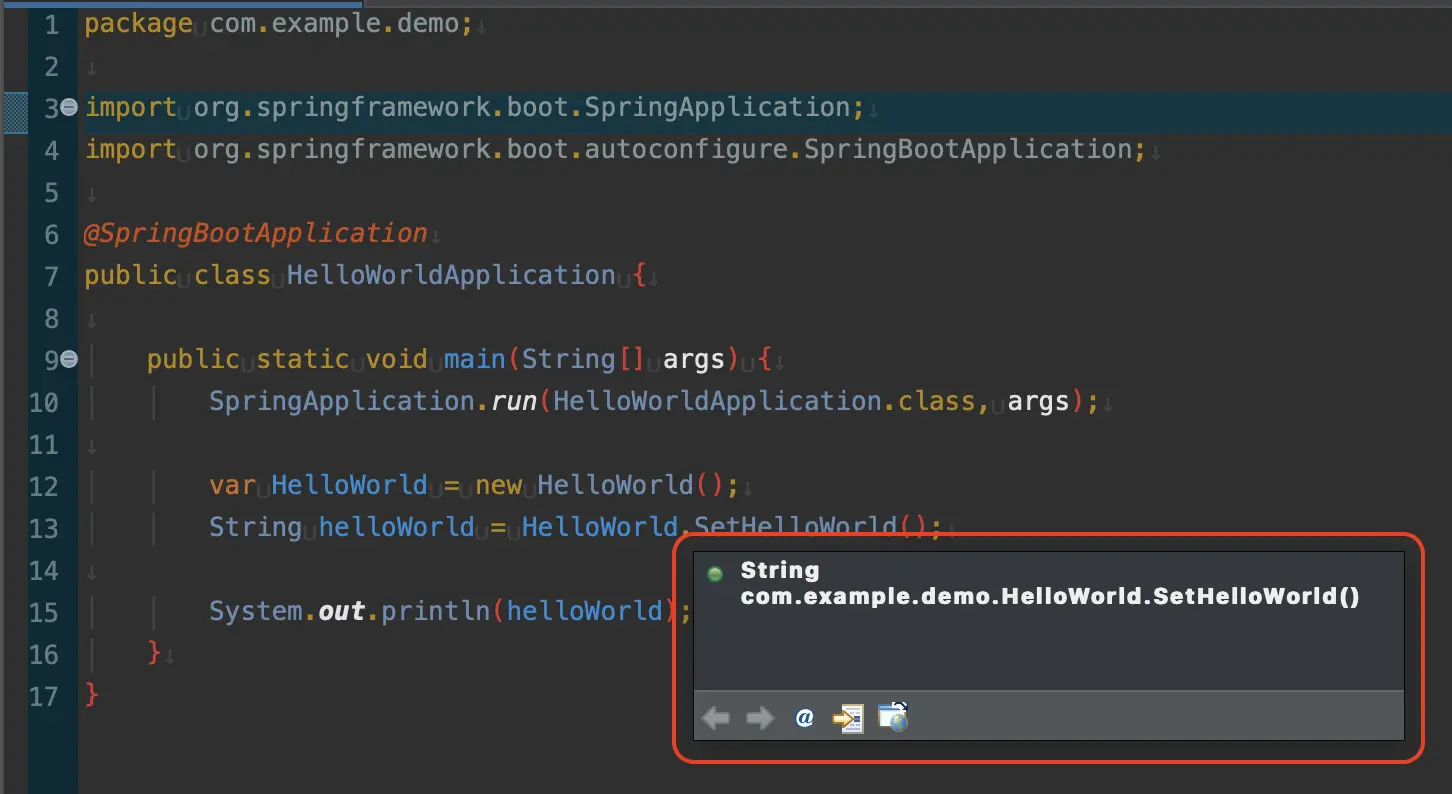Click line number 12 in the gutter

(x=44, y=485)
